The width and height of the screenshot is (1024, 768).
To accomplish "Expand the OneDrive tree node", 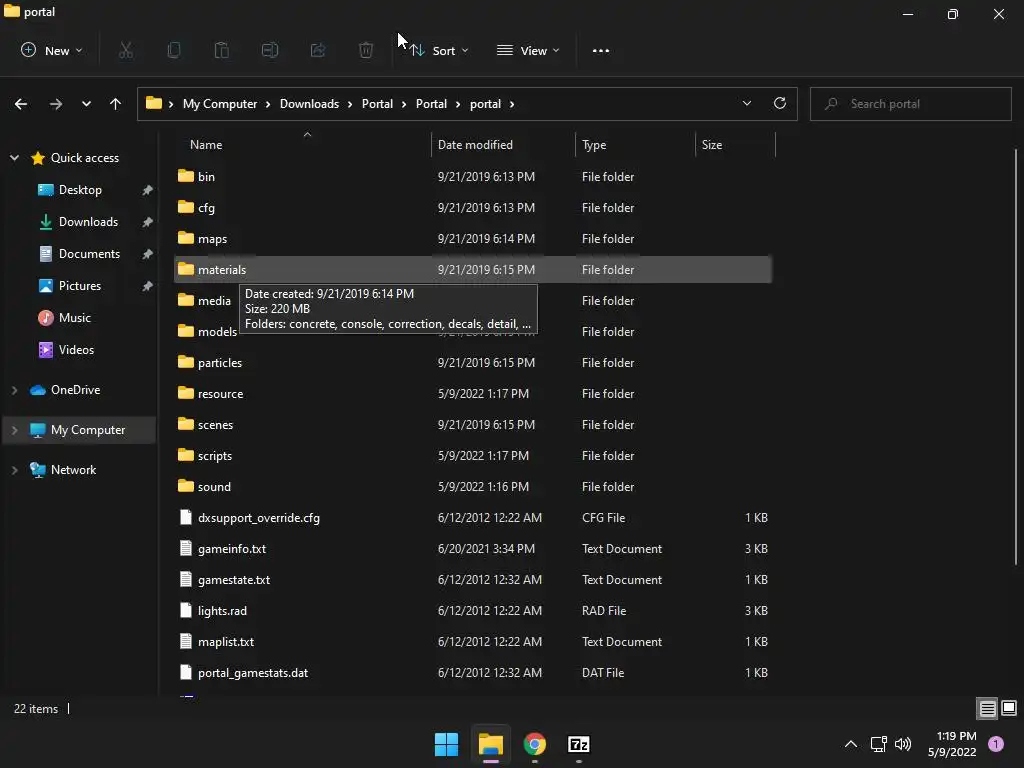I will (x=14, y=390).
